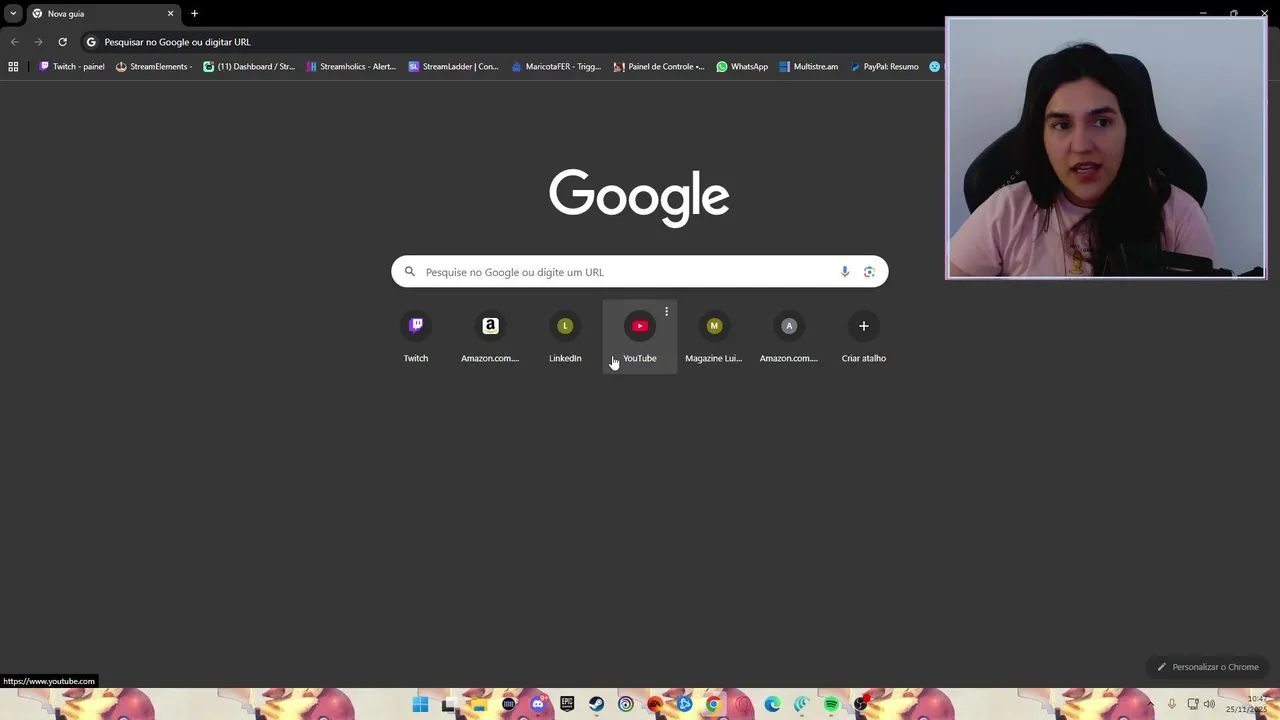
Task: Open Steam from the taskbar
Action: point(596,704)
